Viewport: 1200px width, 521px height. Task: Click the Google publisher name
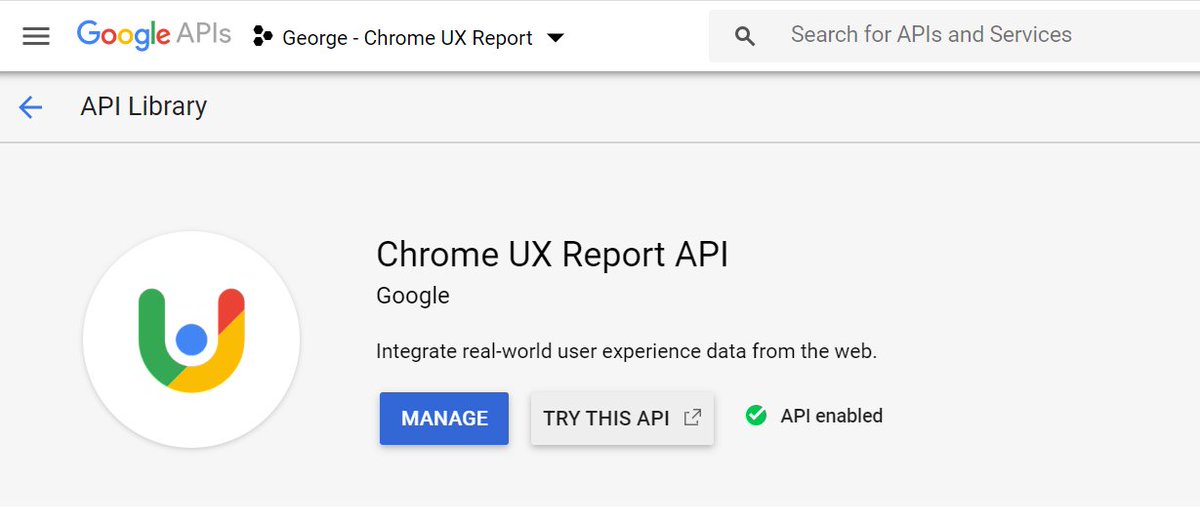(x=413, y=296)
